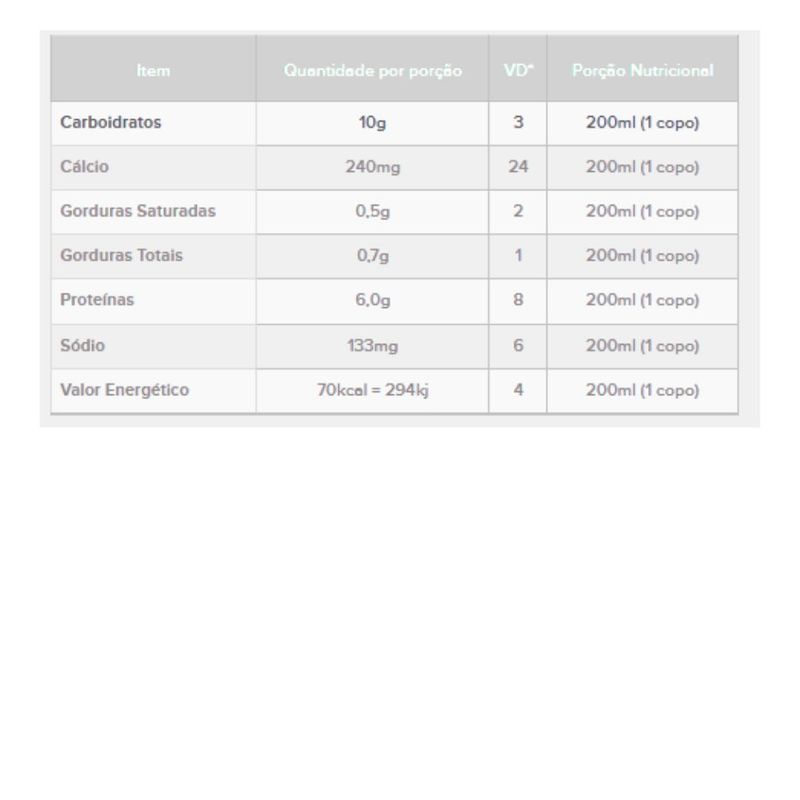Select the 0,5g saturated fat value
This screenshot has width=800, height=800.
[x=372, y=211]
